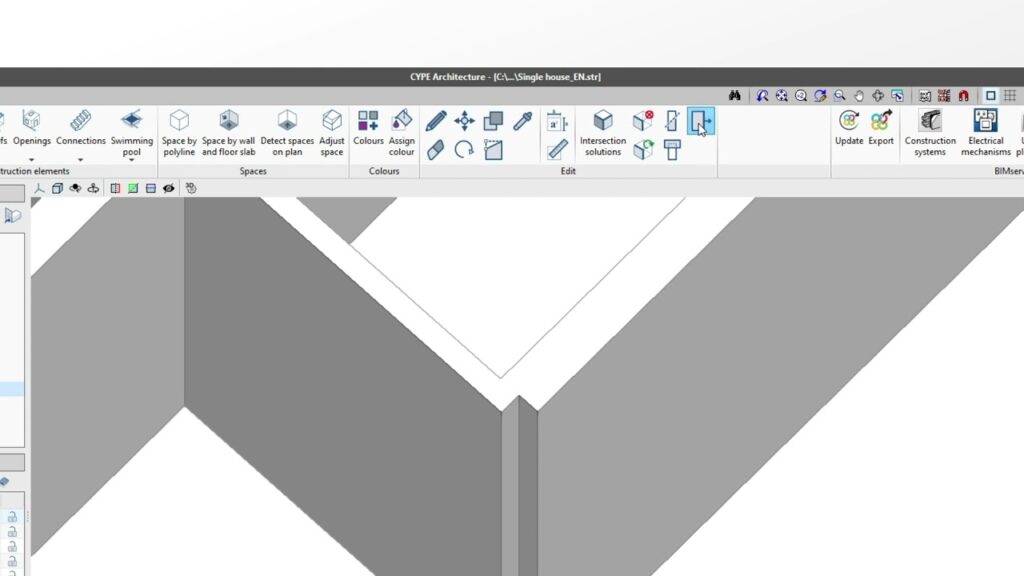
Task: Toggle the grid display icon at top right
Action: 1010,96
